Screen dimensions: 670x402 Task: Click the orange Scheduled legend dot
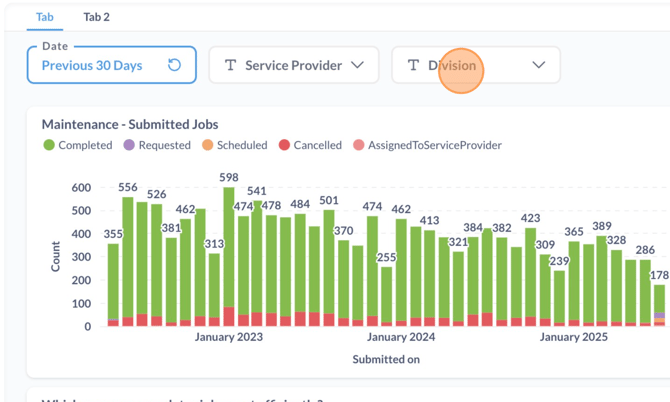click(208, 145)
